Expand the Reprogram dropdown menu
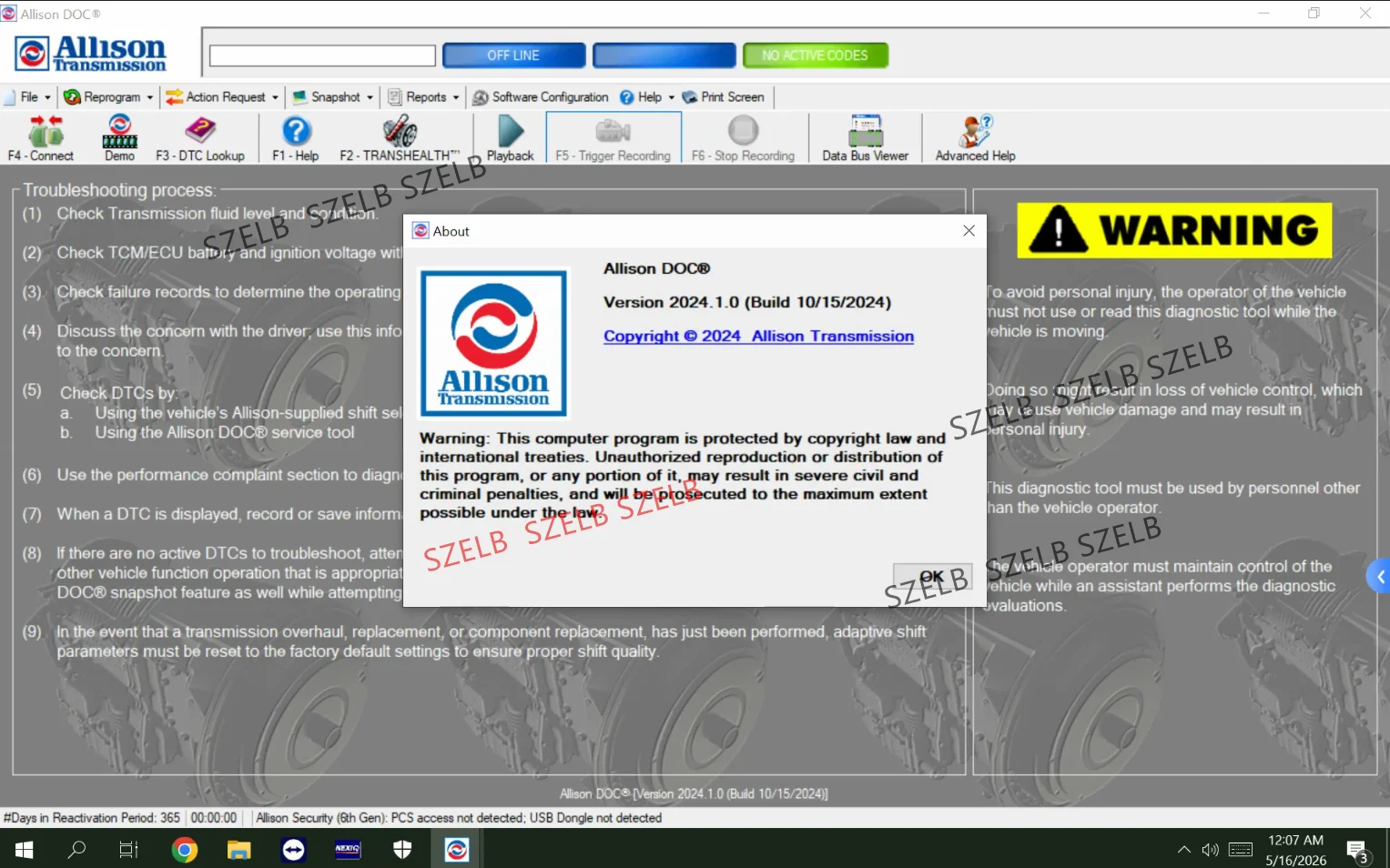This screenshot has width=1390, height=868. [x=108, y=97]
